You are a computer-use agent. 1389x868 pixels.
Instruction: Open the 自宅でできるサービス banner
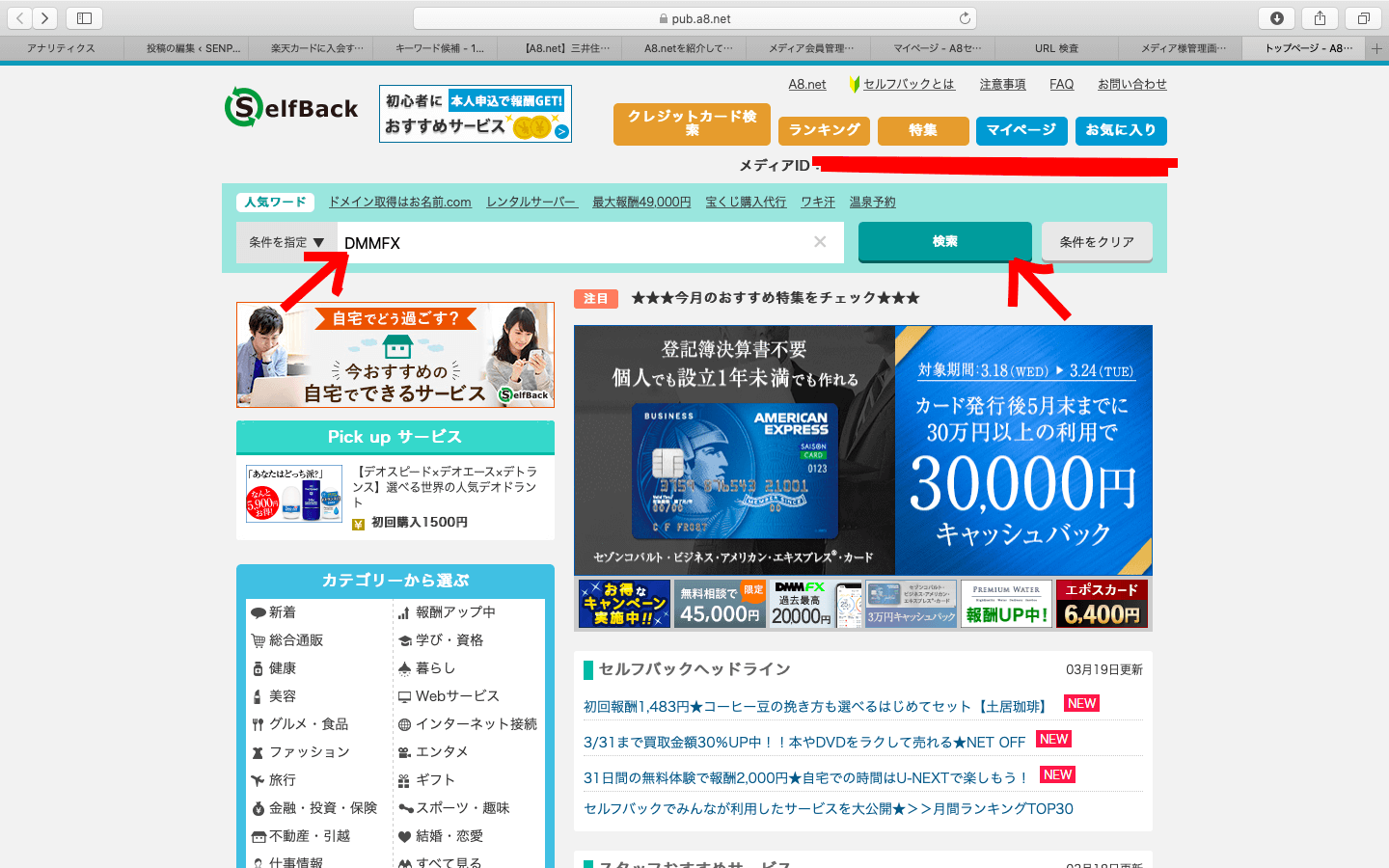coord(395,355)
